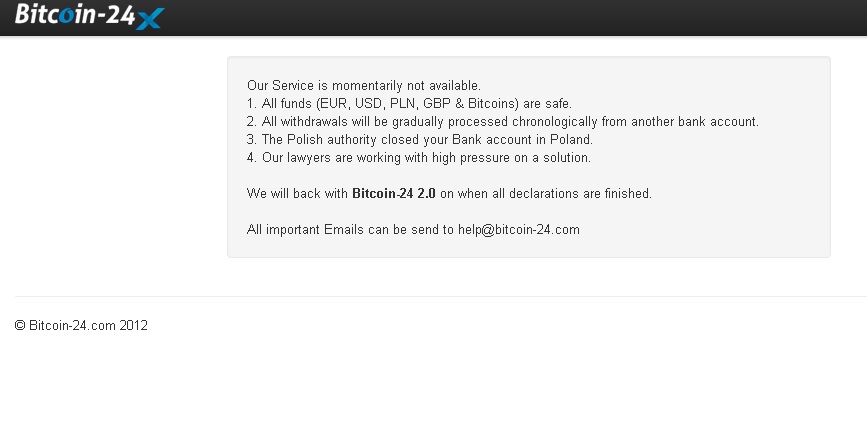Click the line about withdrawals processed chronologically
867x433 pixels.
point(503,122)
